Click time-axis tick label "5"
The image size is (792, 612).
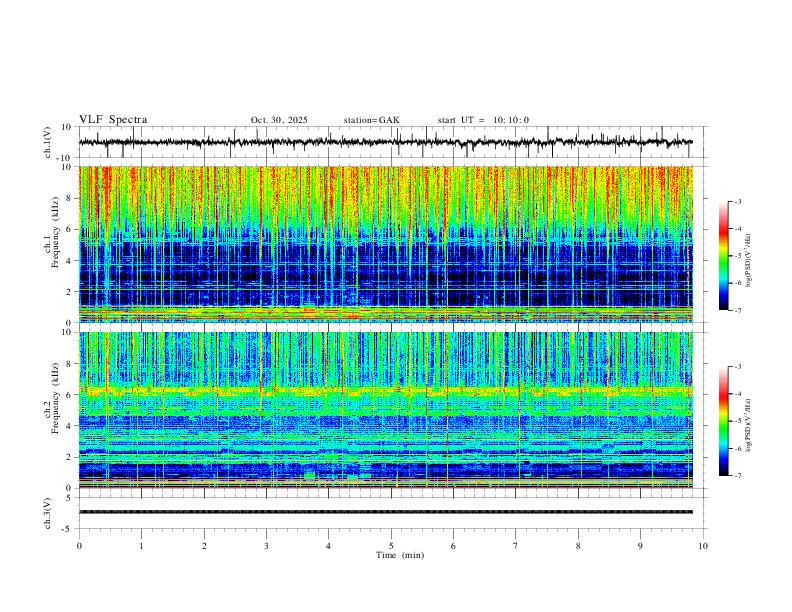click(391, 546)
